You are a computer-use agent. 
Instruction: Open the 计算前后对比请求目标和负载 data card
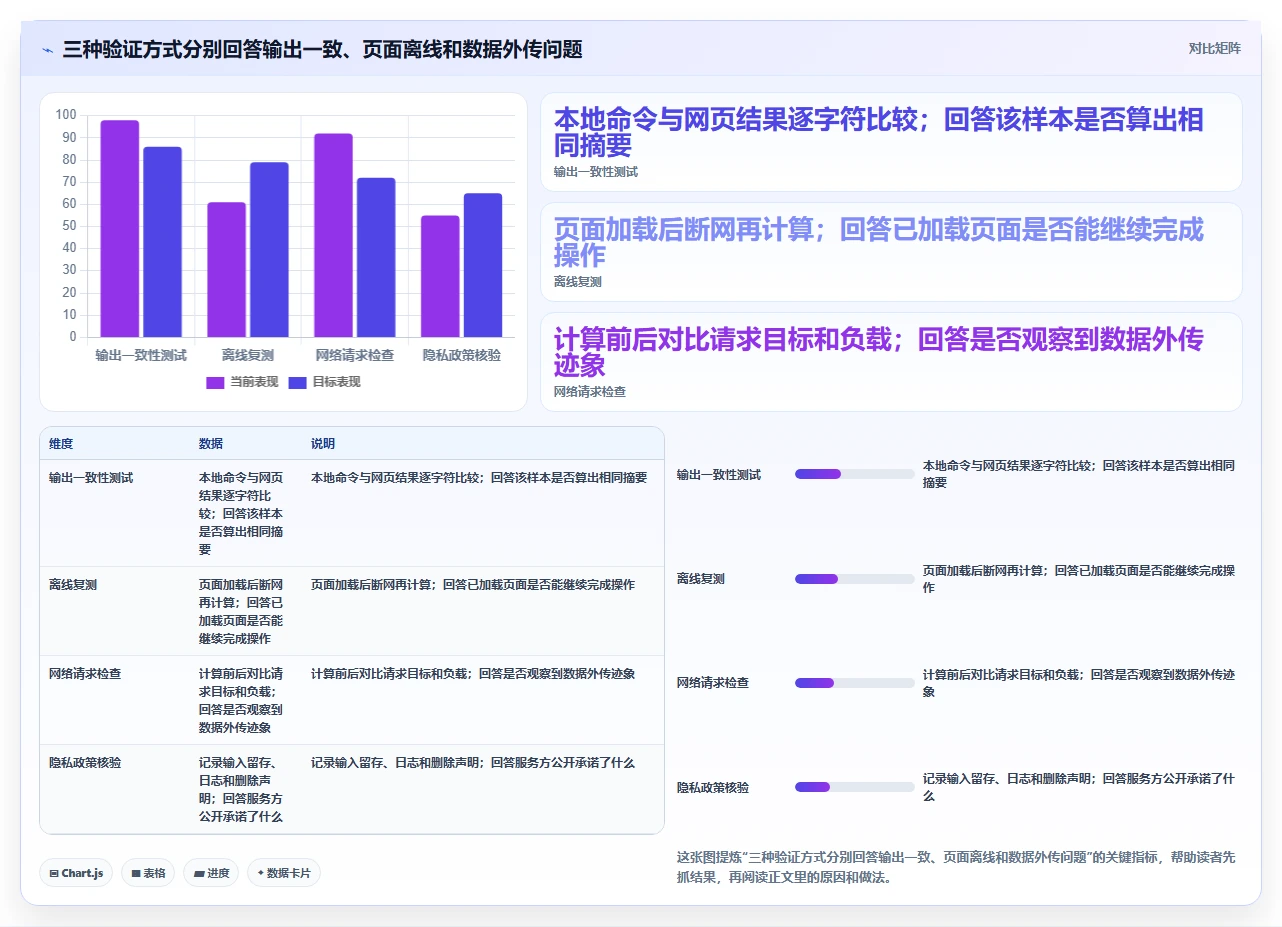pos(891,362)
